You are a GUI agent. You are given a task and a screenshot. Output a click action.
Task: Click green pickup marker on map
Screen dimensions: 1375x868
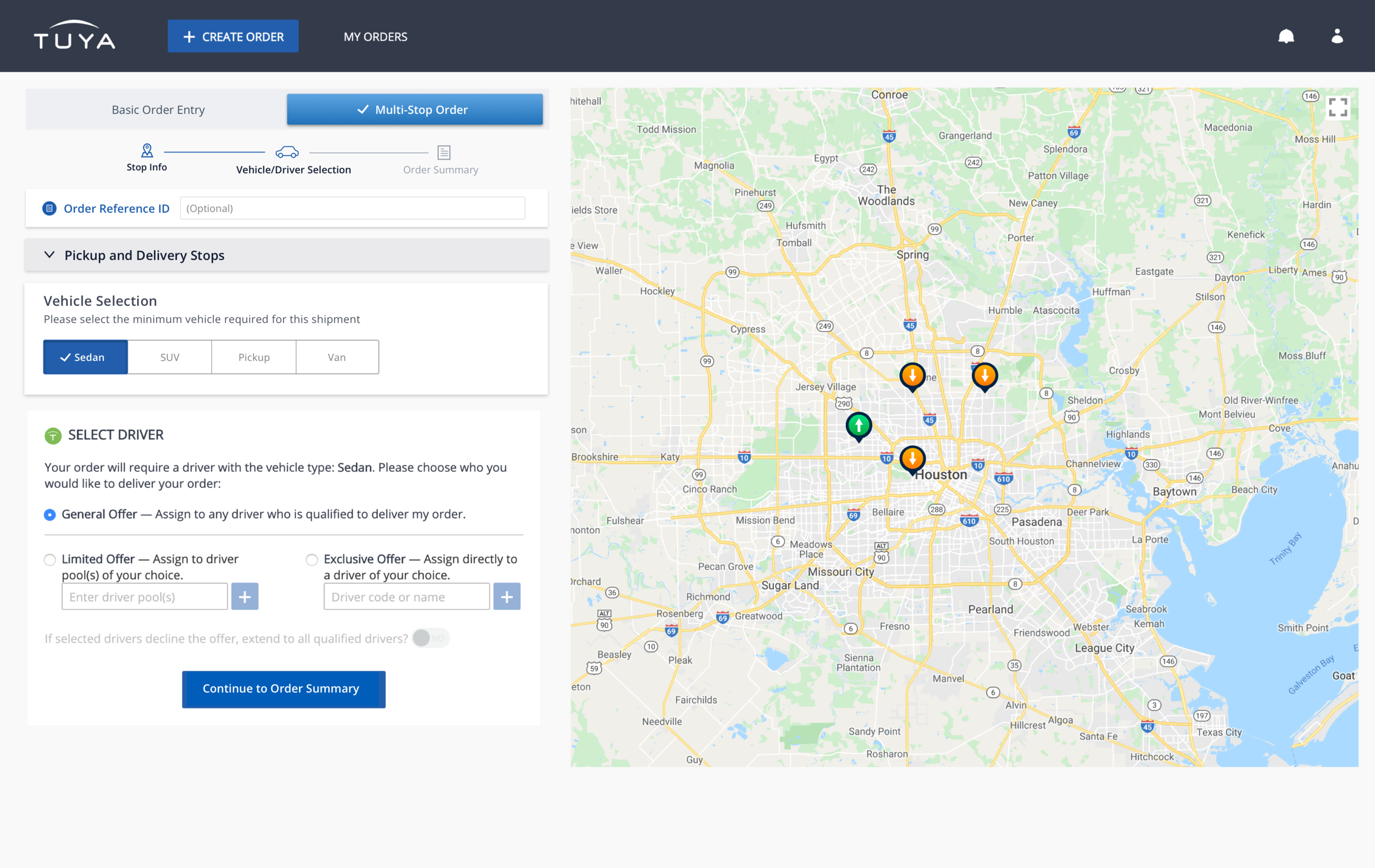(859, 427)
